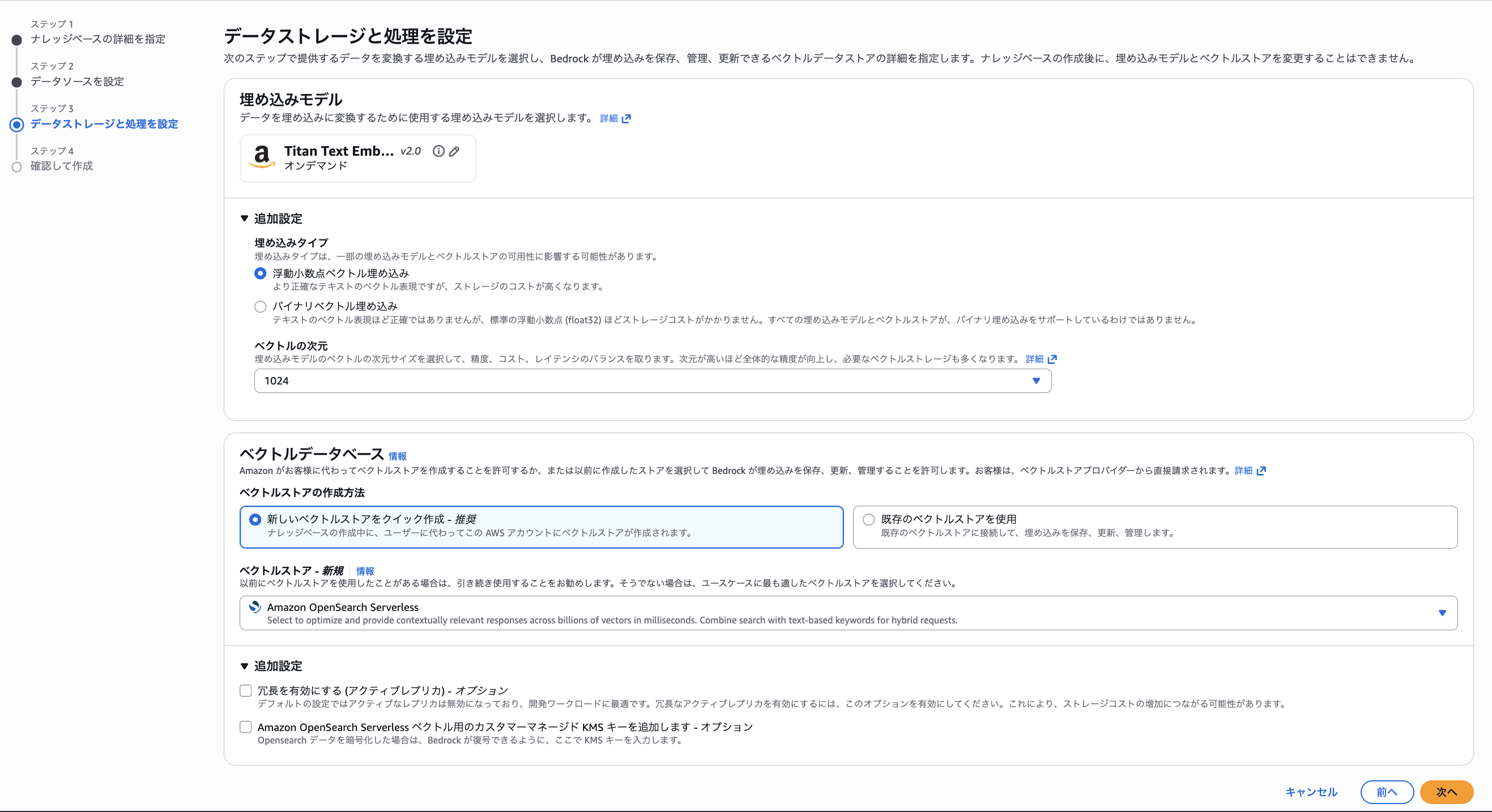The image size is (1492, 812).
Task: Click the external link icon beside 埋め込みモデル 詳細
Action: click(626, 118)
